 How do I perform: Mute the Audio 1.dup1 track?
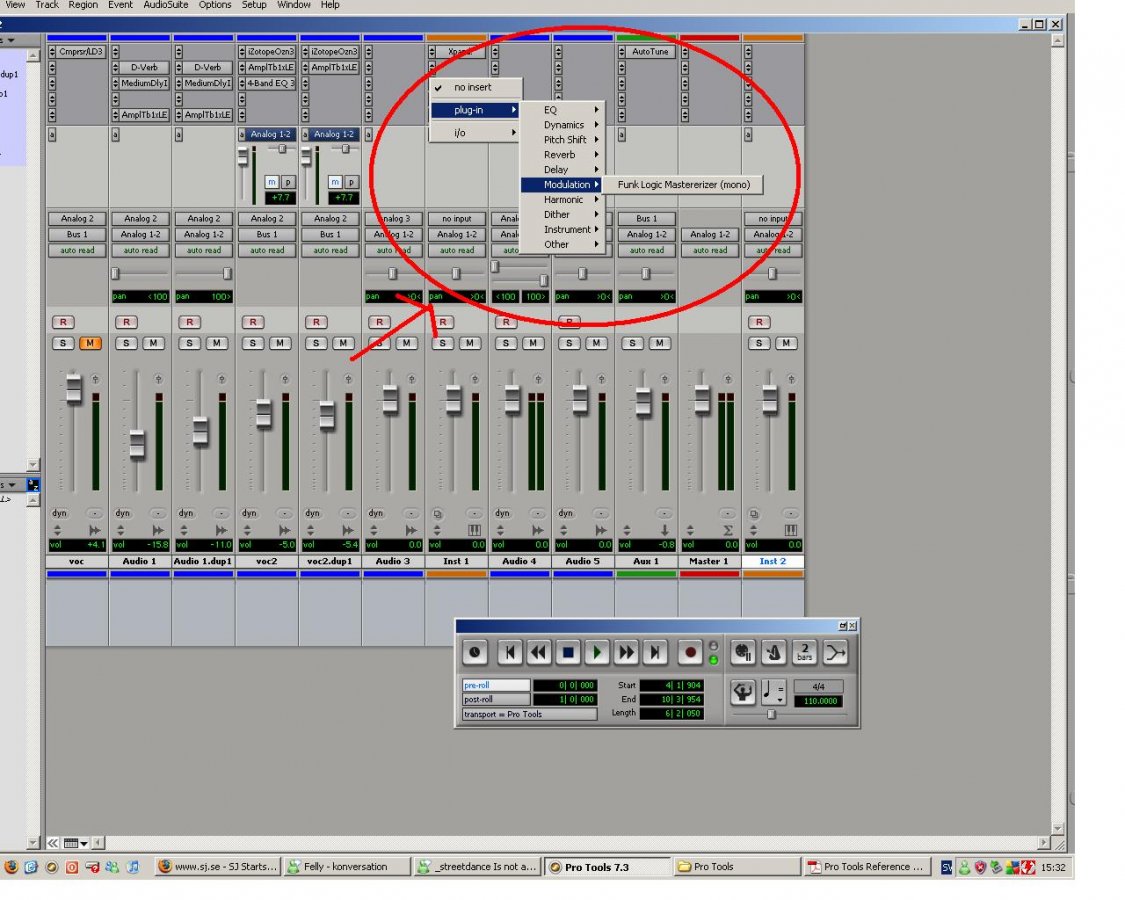tap(217, 343)
